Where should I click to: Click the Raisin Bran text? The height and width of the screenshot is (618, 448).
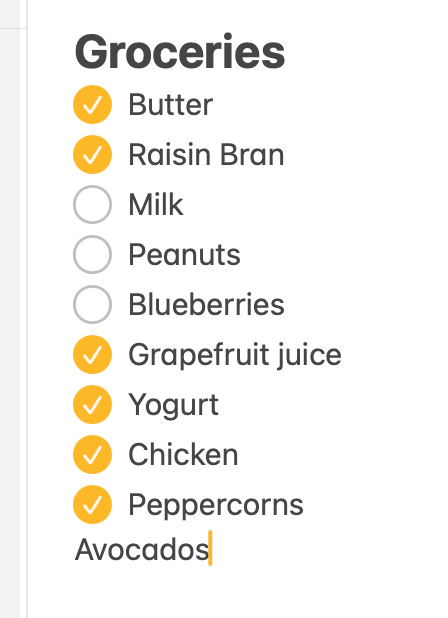206,154
